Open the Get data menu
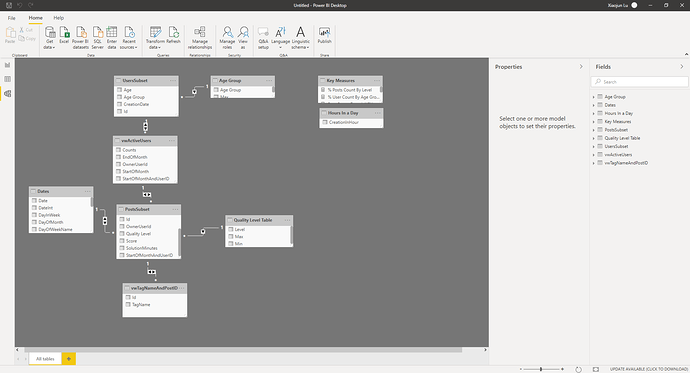 (50, 38)
